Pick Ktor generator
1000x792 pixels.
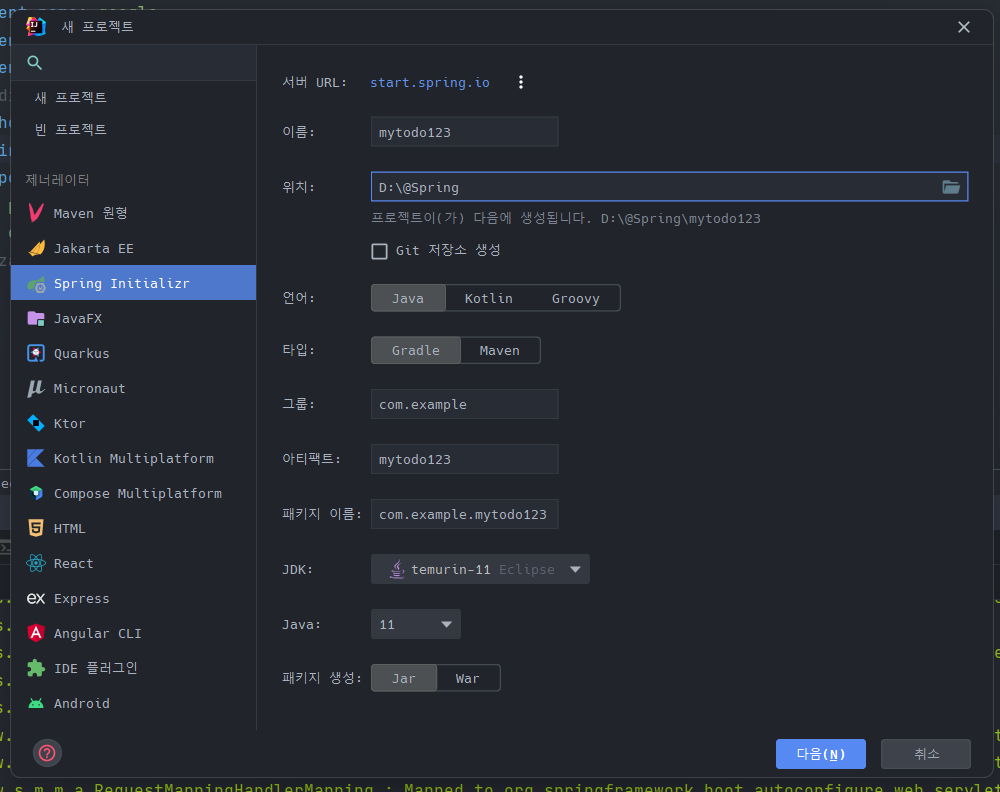[133, 423]
